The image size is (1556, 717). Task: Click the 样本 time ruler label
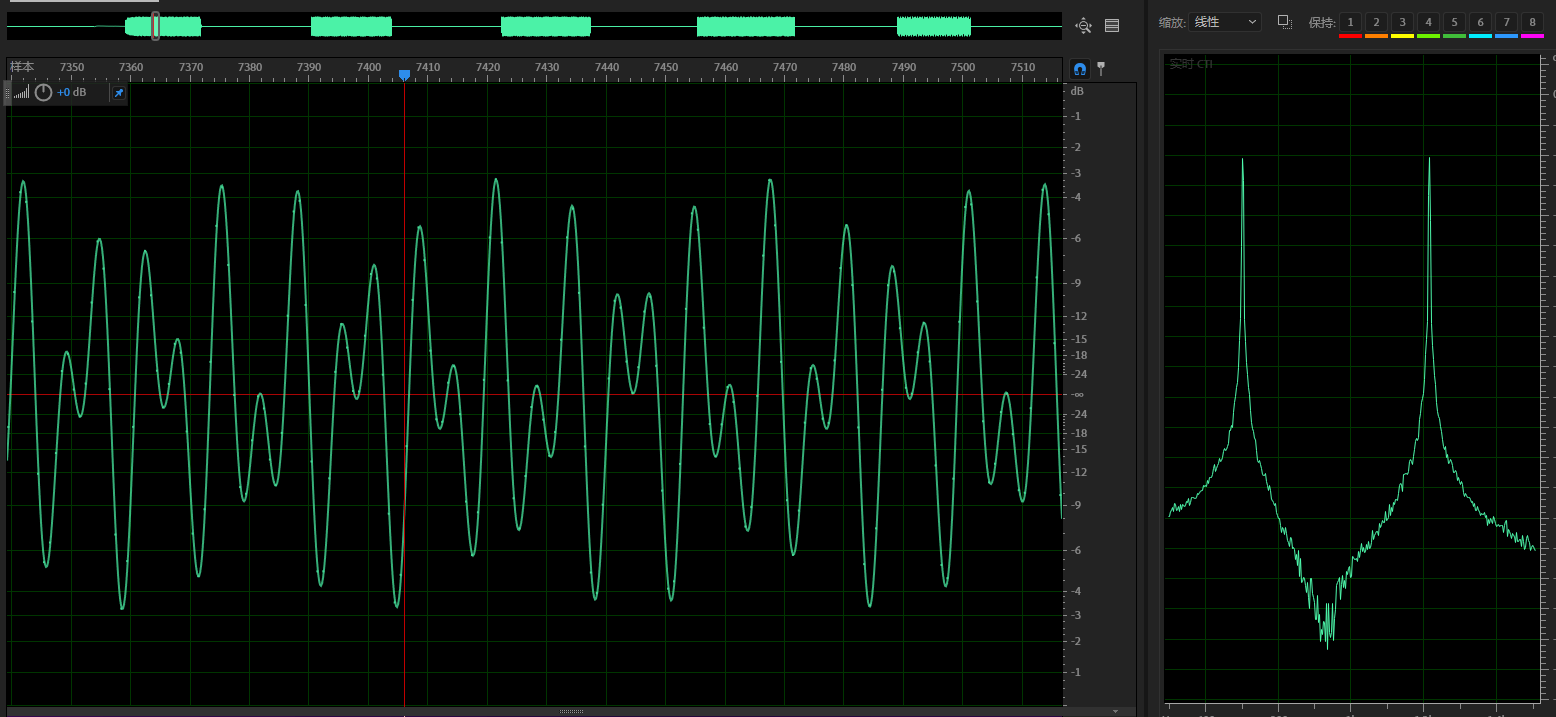click(22, 67)
